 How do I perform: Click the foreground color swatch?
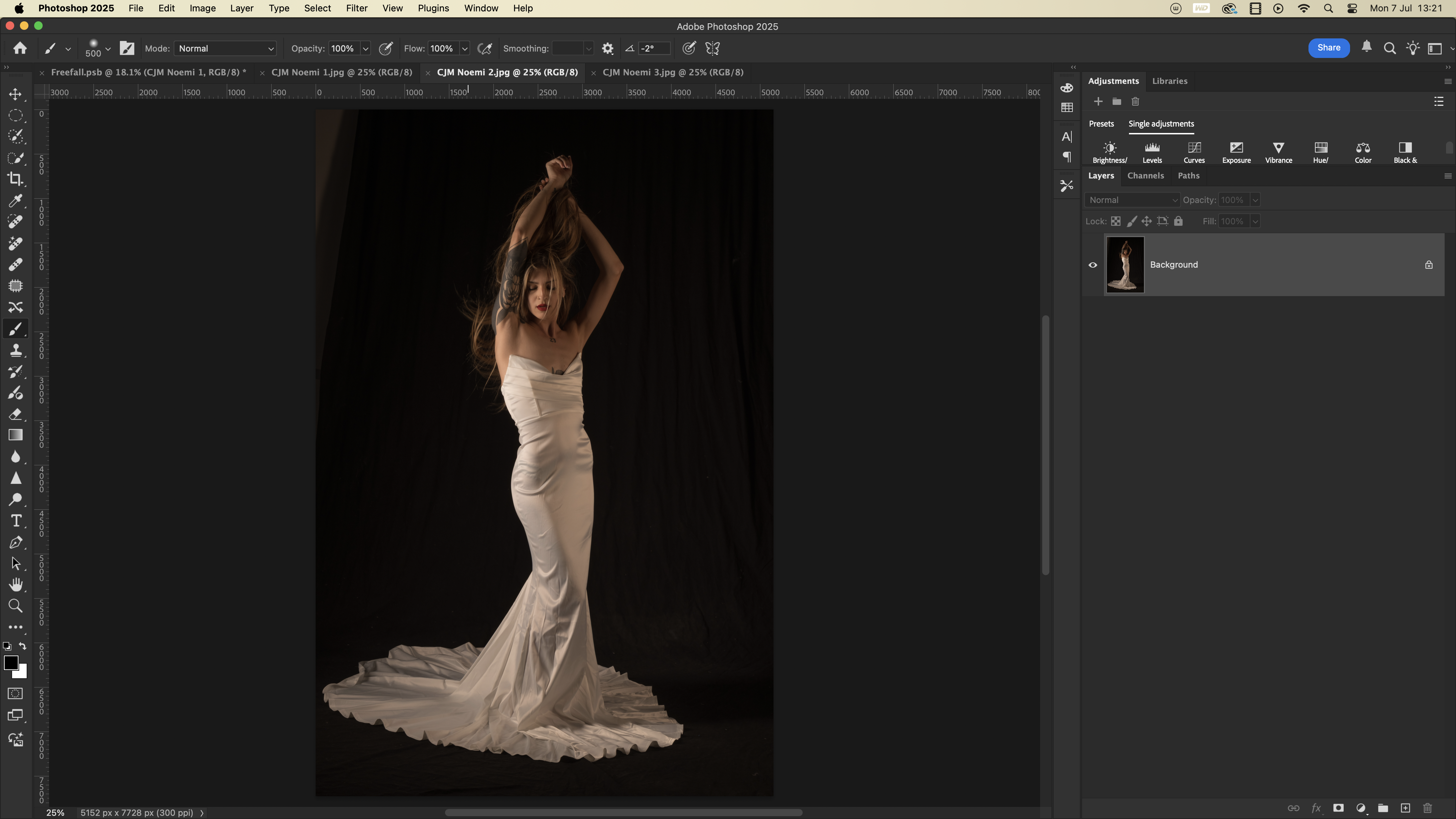11,663
